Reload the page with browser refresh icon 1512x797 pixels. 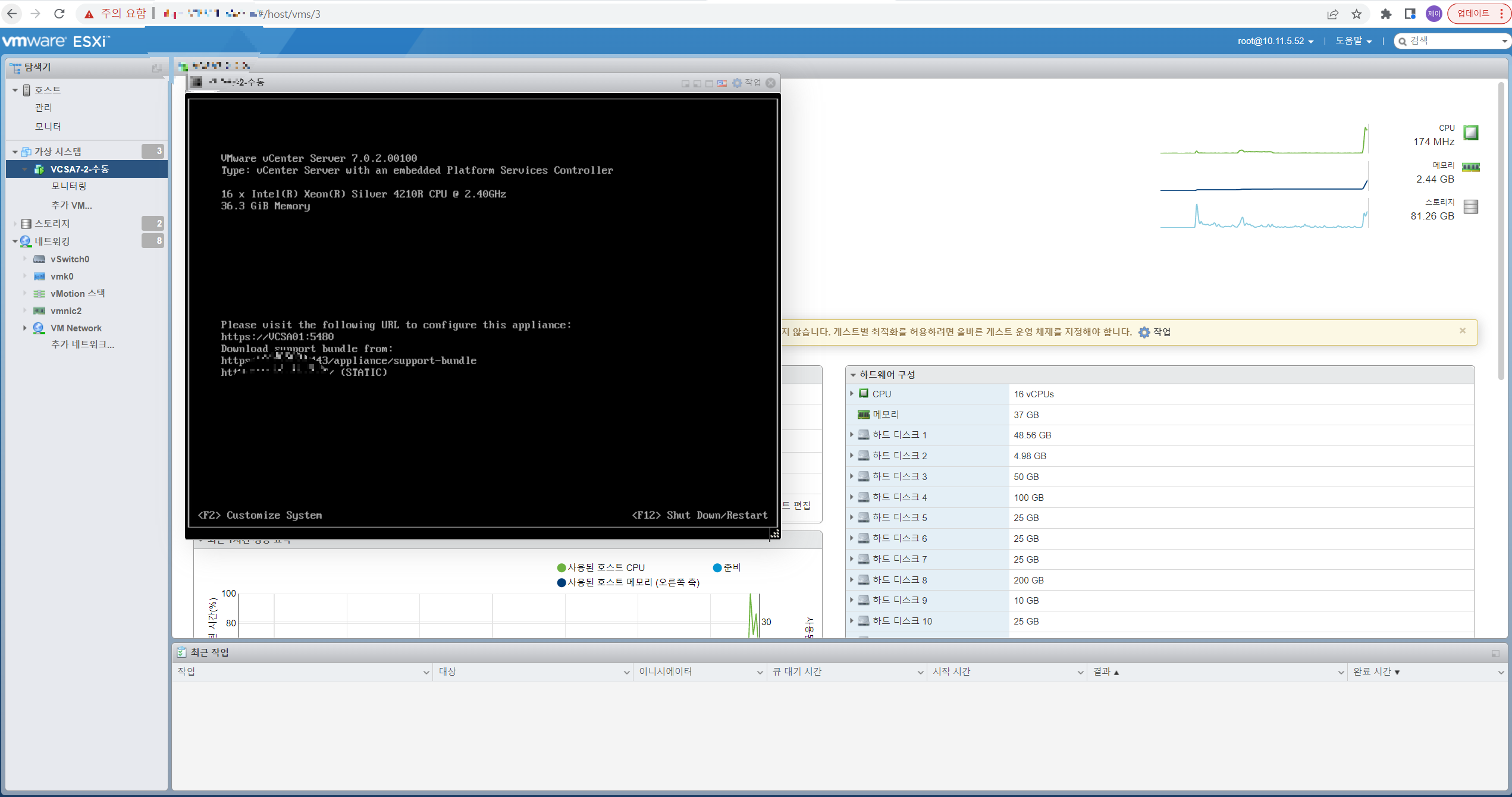click(x=59, y=14)
